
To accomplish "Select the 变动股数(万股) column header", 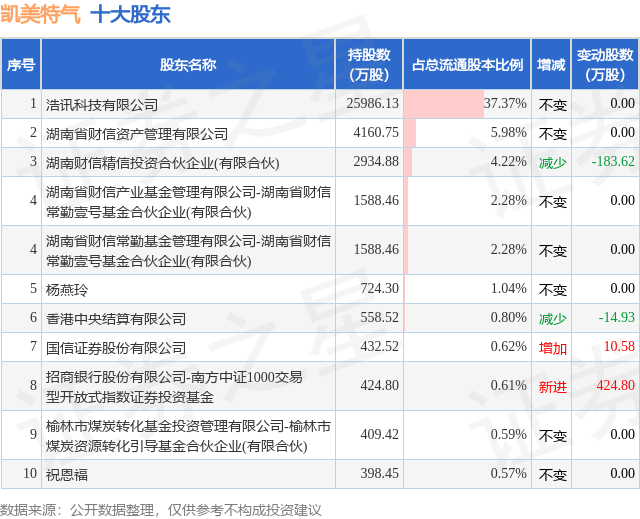I will click(x=605, y=64).
